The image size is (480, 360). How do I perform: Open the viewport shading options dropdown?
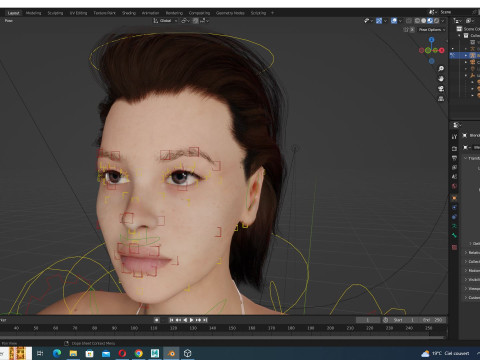pos(443,21)
